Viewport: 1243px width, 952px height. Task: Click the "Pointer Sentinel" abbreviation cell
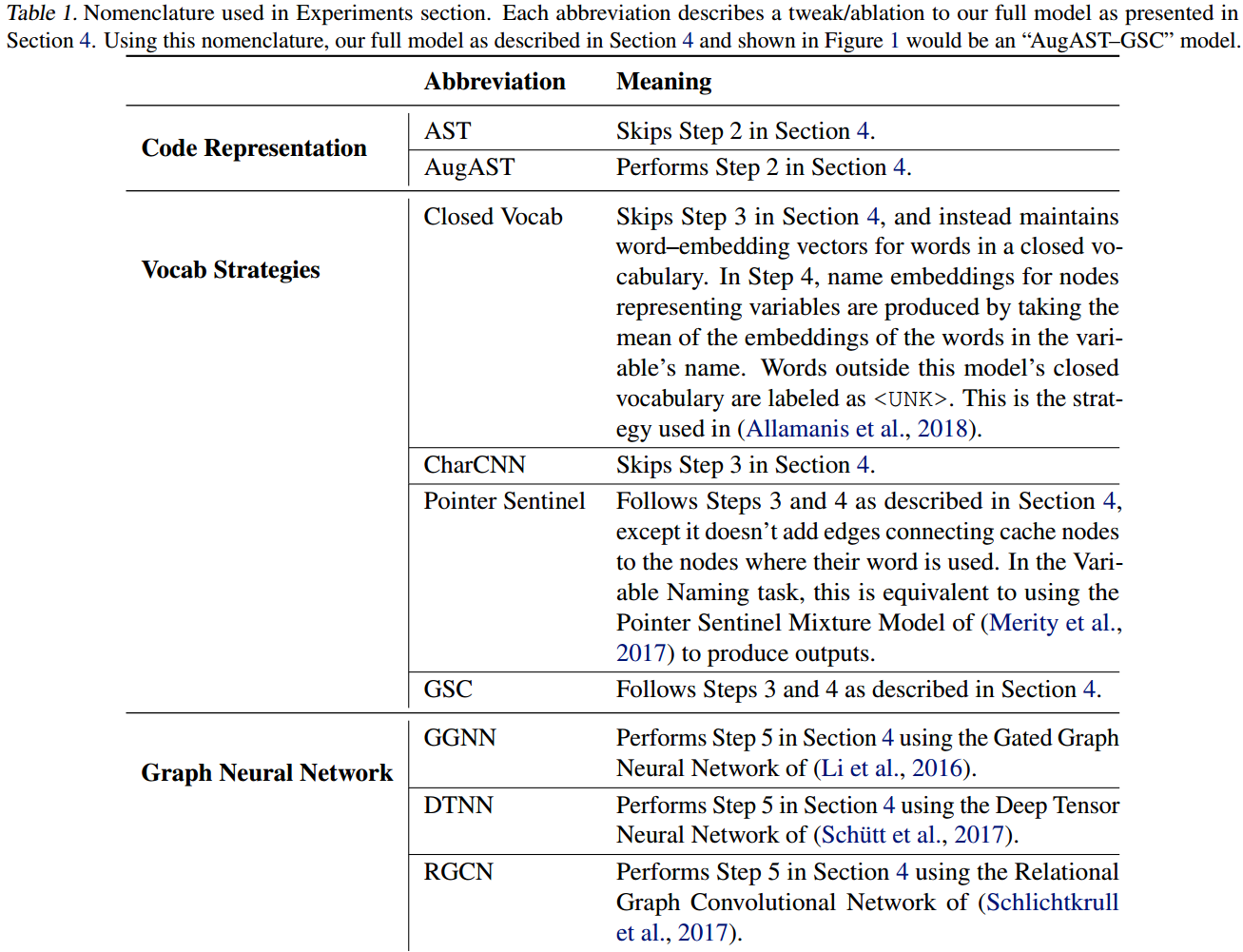tap(504, 500)
